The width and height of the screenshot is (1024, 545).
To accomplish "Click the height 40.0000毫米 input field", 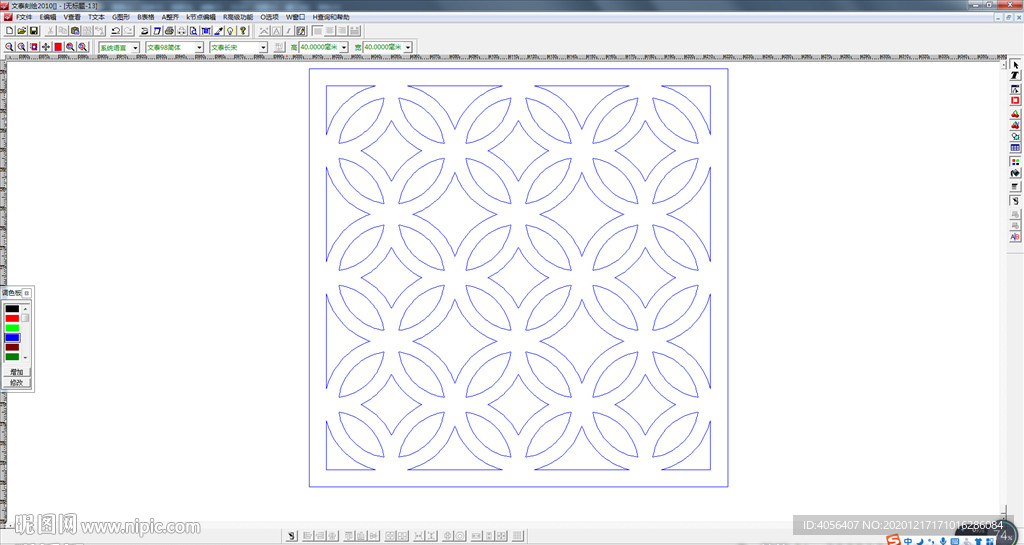I will pos(319,47).
